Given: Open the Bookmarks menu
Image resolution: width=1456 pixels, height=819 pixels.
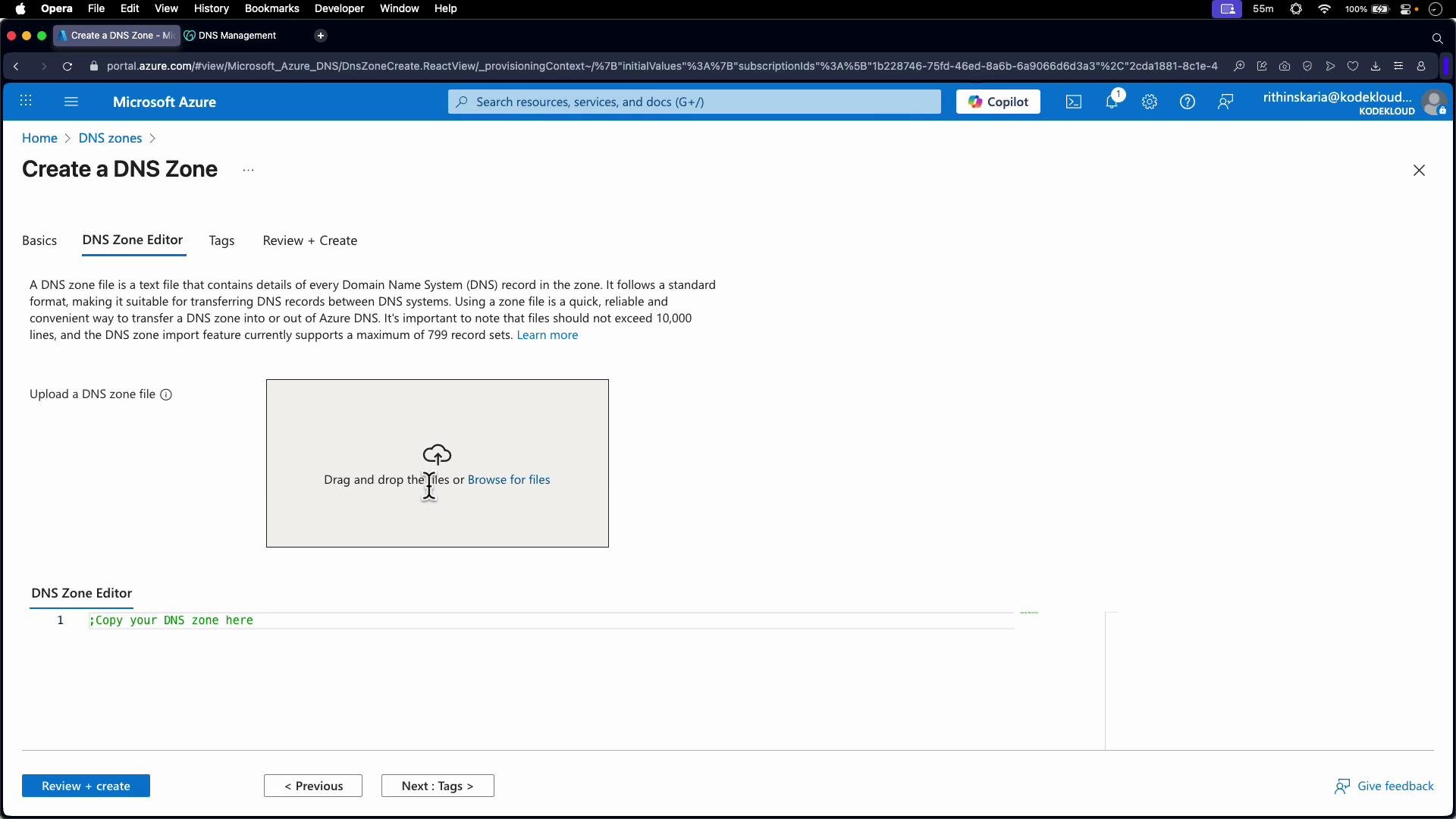Looking at the screenshot, I should pyautogui.click(x=271, y=9).
